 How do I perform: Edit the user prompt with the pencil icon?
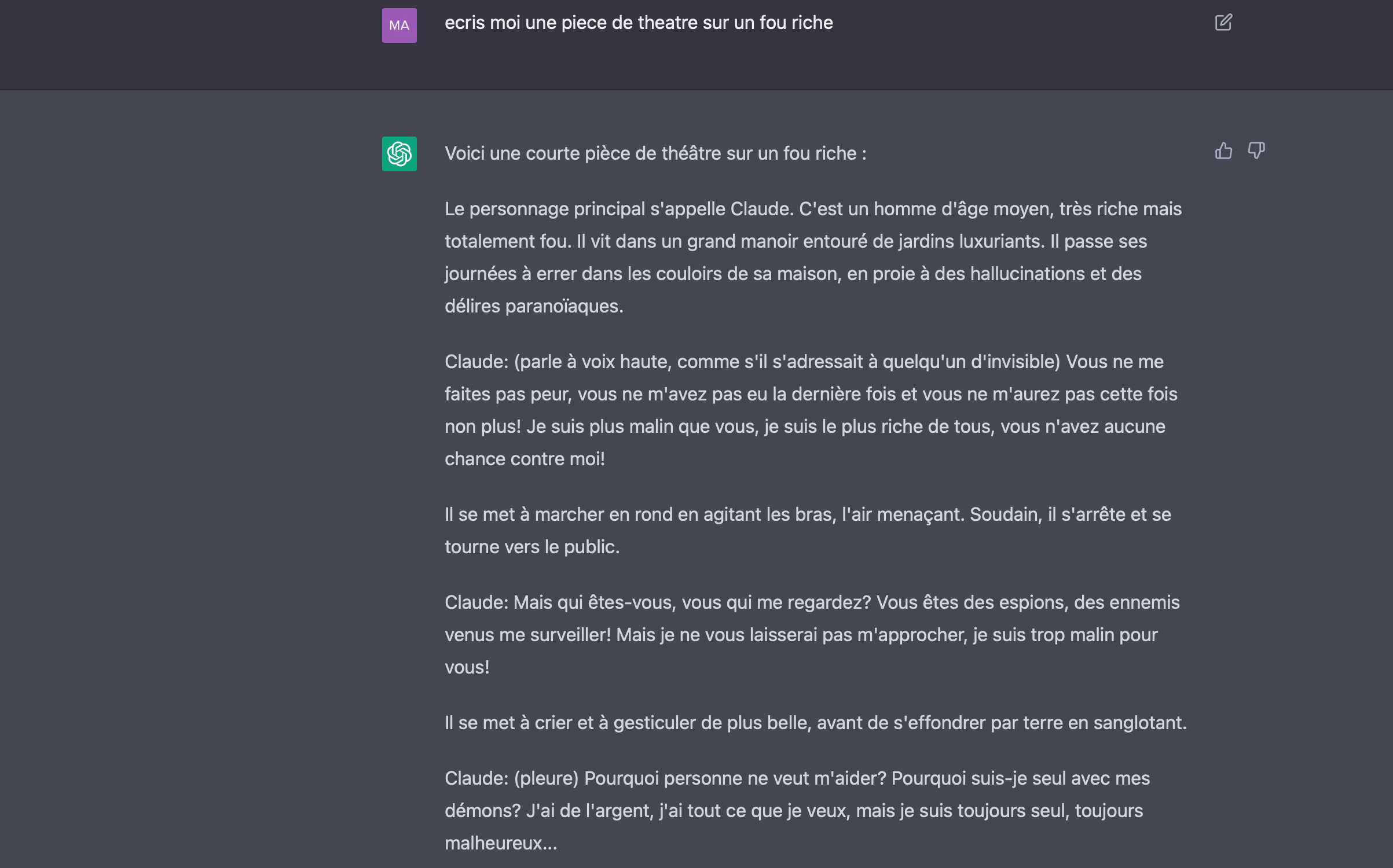pyautogui.click(x=1223, y=23)
